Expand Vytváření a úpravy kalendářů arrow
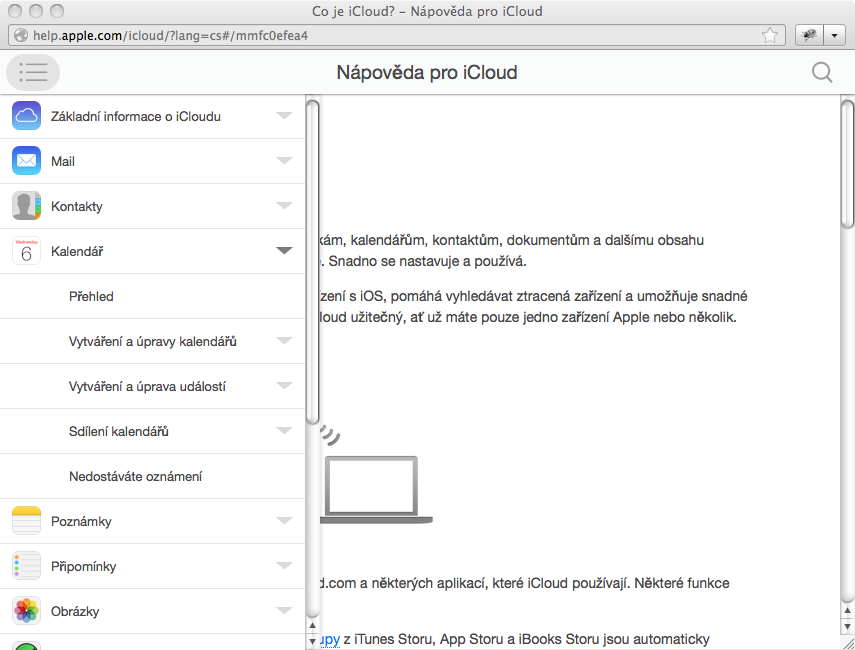855x650 pixels. [x=284, y=340]
